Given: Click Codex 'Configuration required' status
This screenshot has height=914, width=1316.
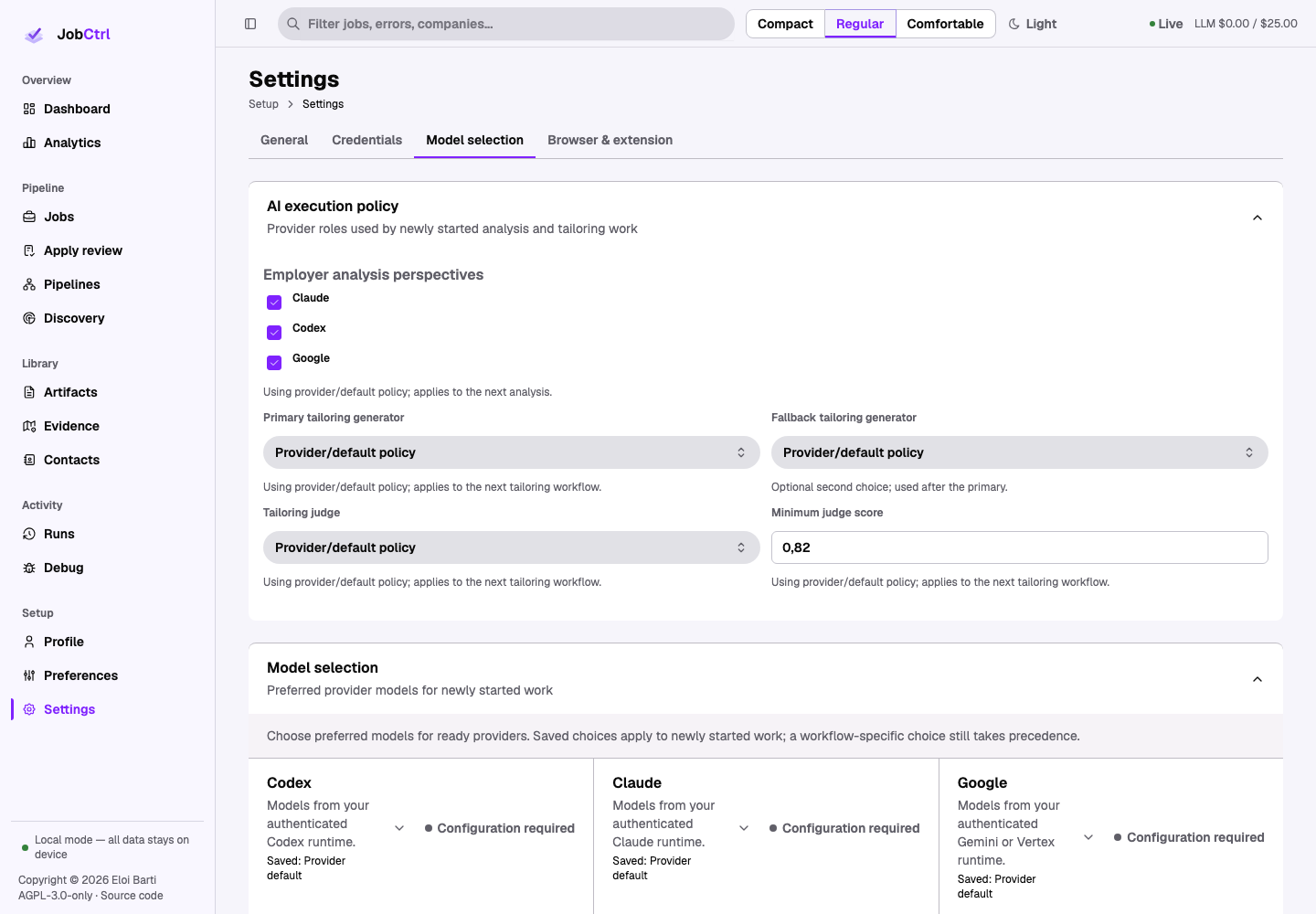Looking at the screenshot, I should point(500,828).
